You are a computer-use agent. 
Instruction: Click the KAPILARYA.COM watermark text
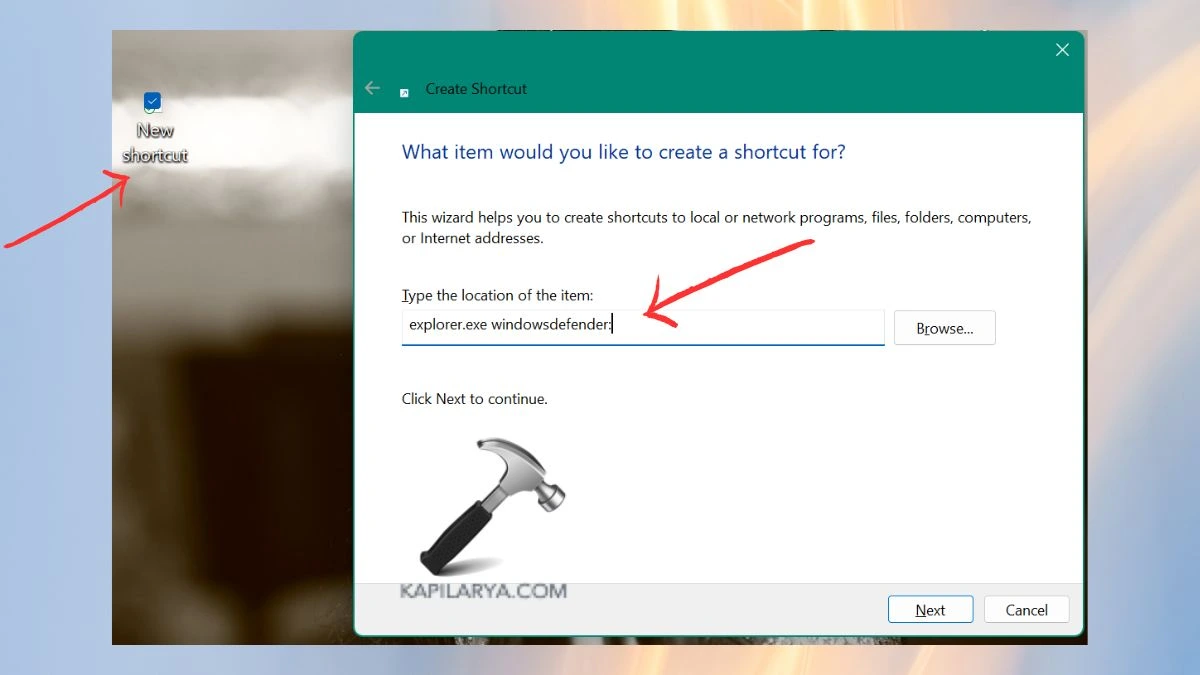483,591
